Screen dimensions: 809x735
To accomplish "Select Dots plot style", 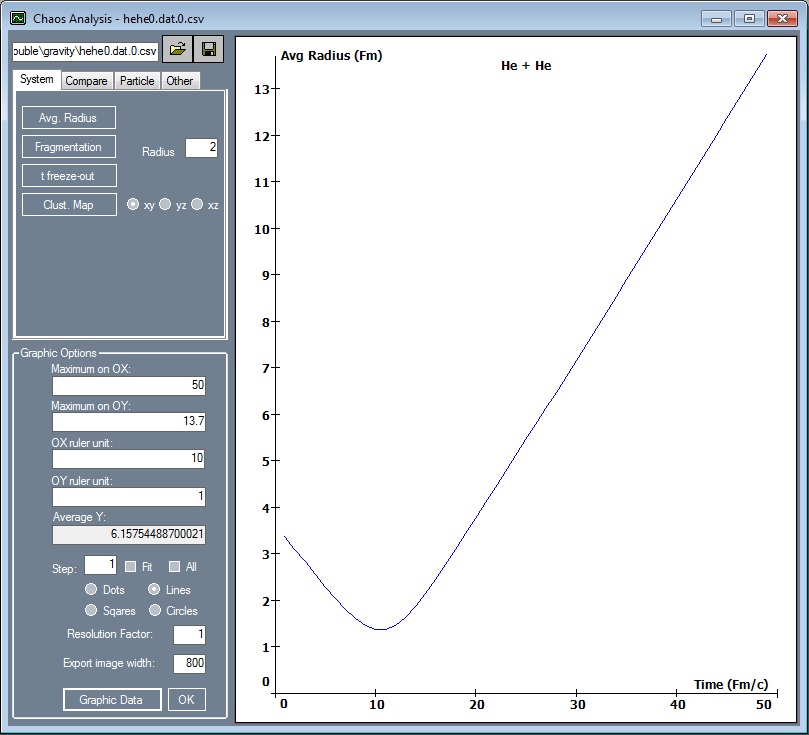I will coord(92,590).
